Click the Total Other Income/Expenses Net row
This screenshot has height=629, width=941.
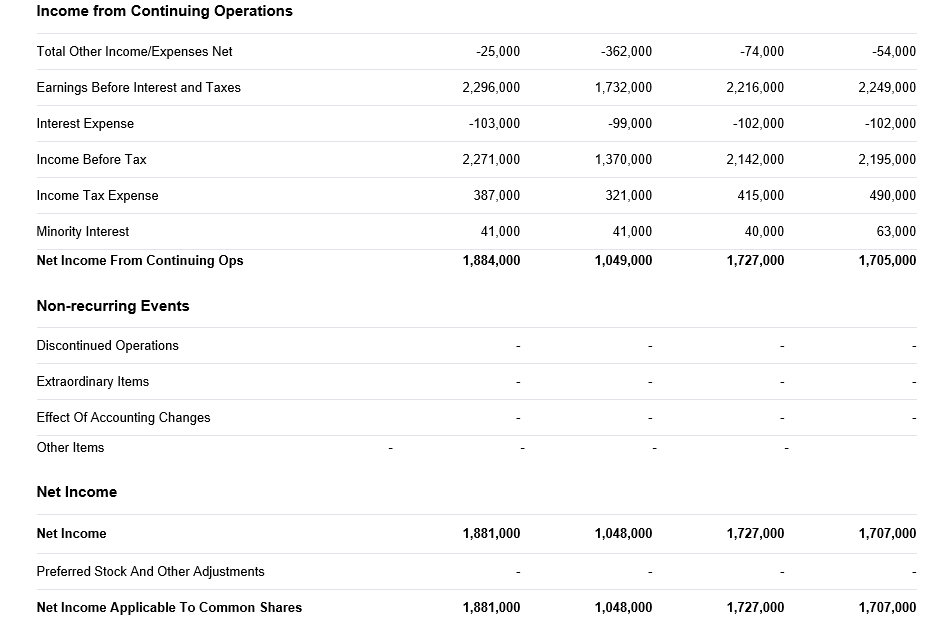pos(133,51)
